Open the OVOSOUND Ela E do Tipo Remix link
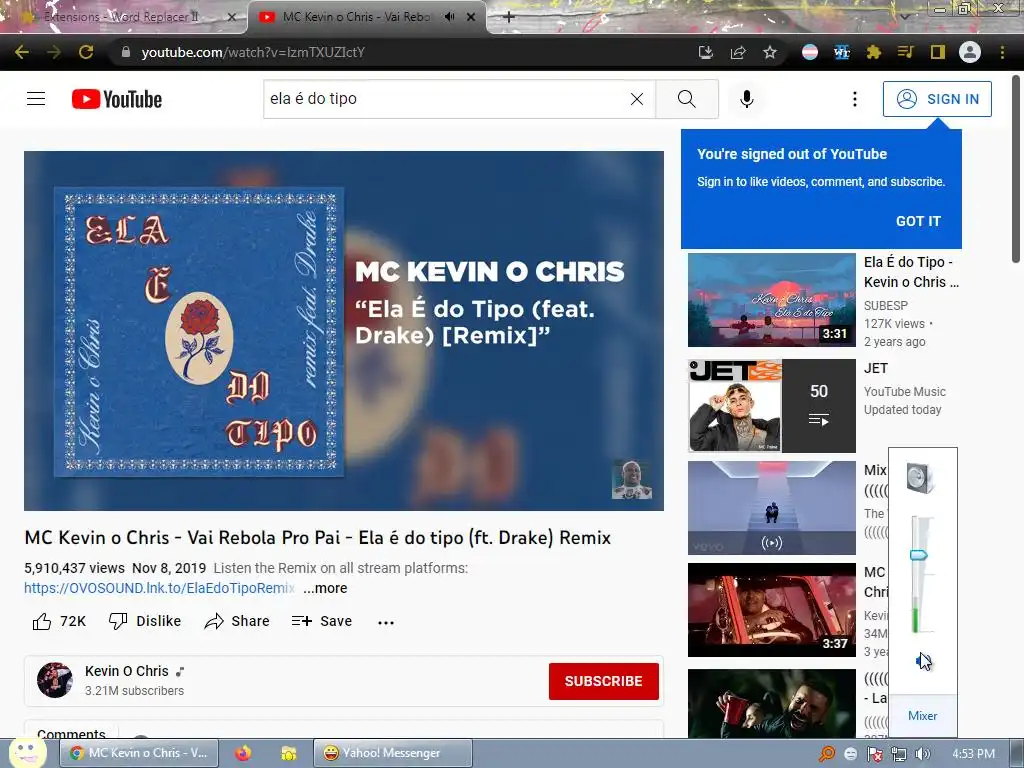 (159, 588)
